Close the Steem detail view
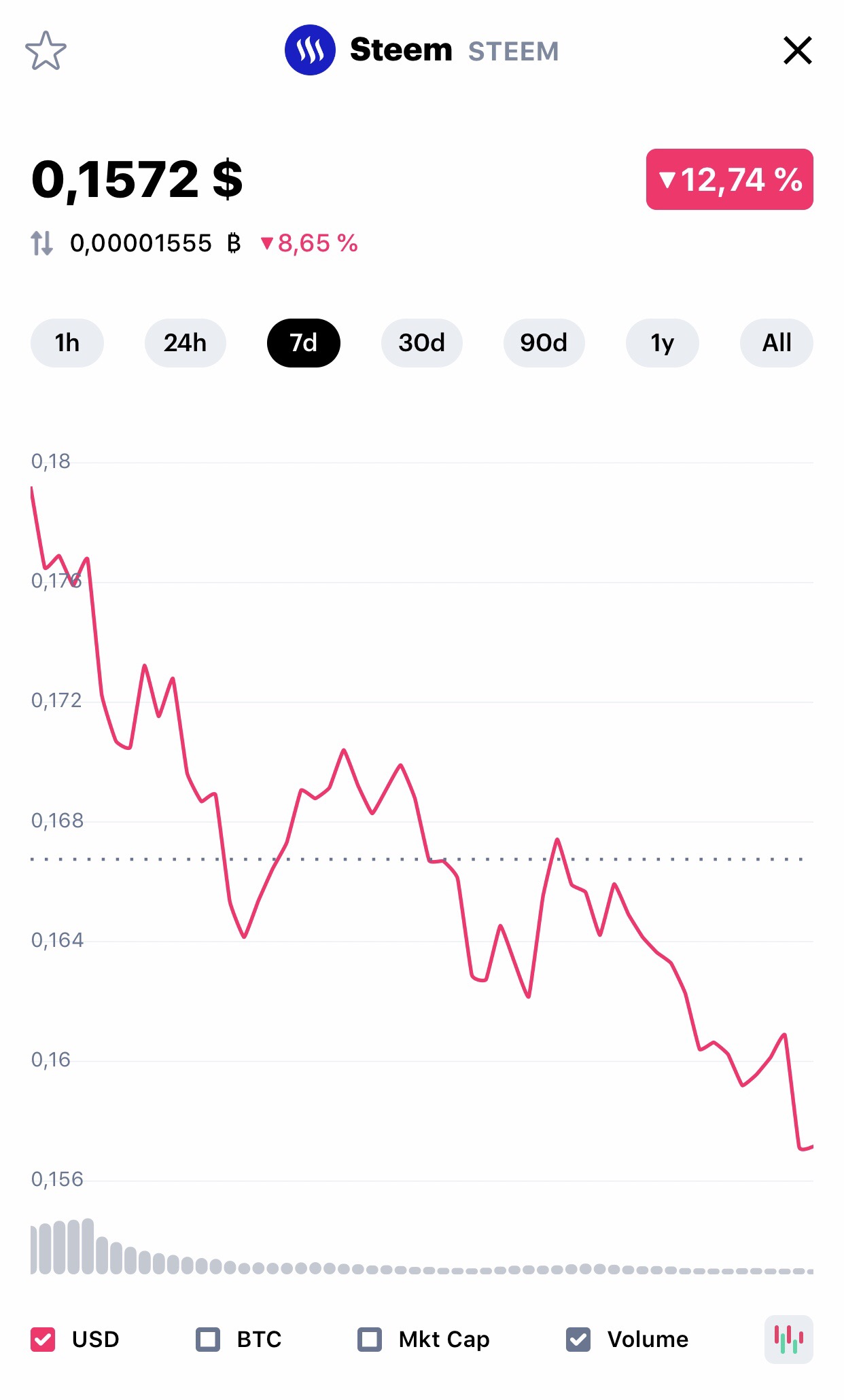The height and width of the screenshot is (1400, 844). click(797, 51)
